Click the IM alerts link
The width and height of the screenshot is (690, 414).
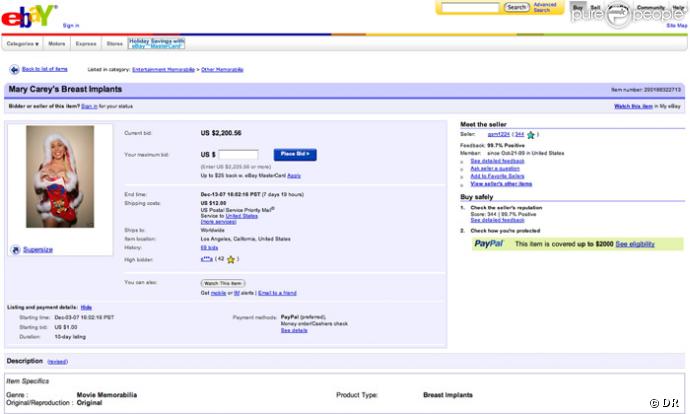(236, 293)
